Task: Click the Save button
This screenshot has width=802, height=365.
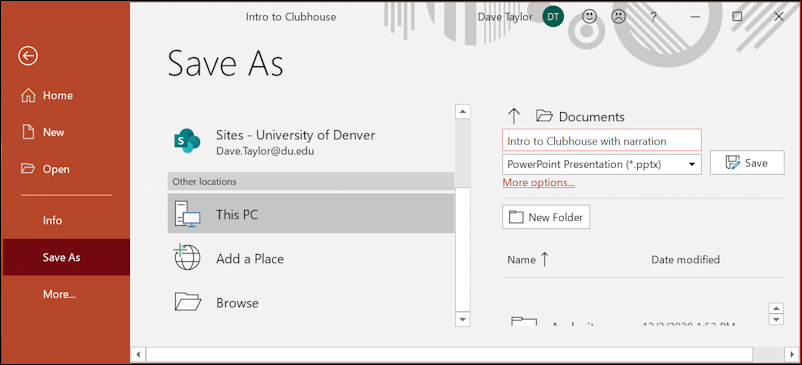Action: [x=747, y=163]
